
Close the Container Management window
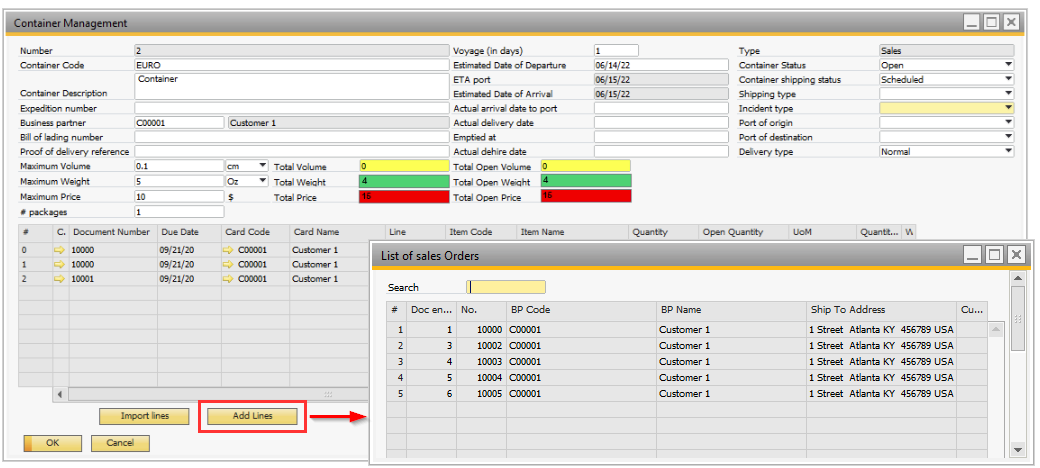1011,23
